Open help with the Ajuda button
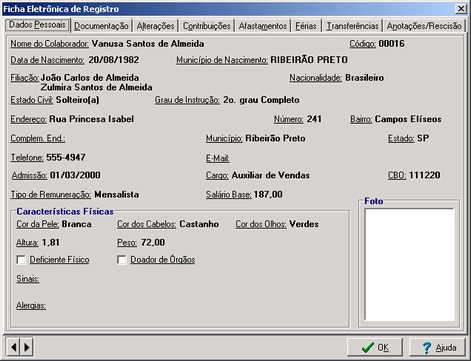471x361 pixels. pos(437,348)
